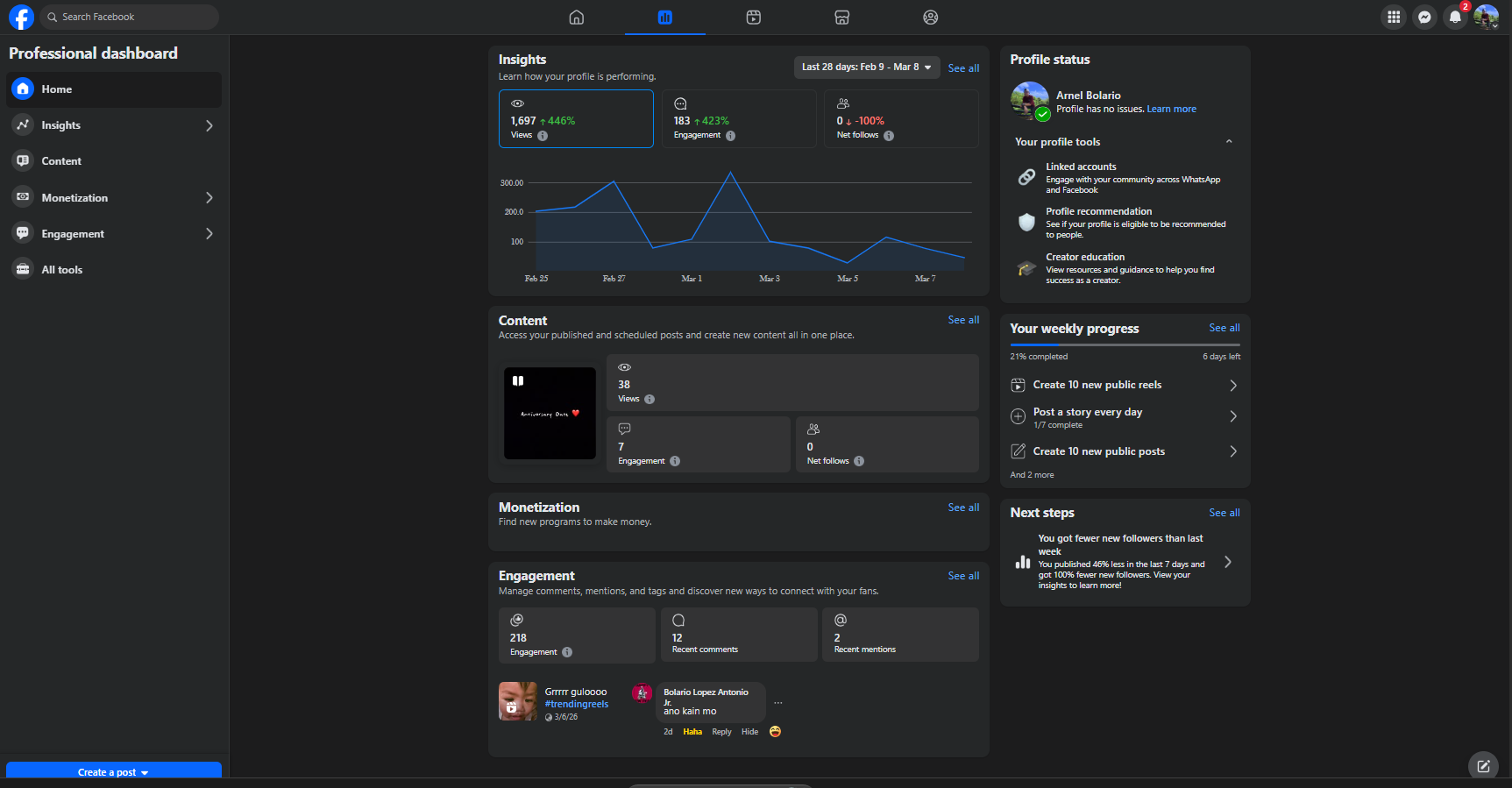This screenshot has width=1512, height=788.
Task: Open the Create a post dropdown
Action: (114, 771)
